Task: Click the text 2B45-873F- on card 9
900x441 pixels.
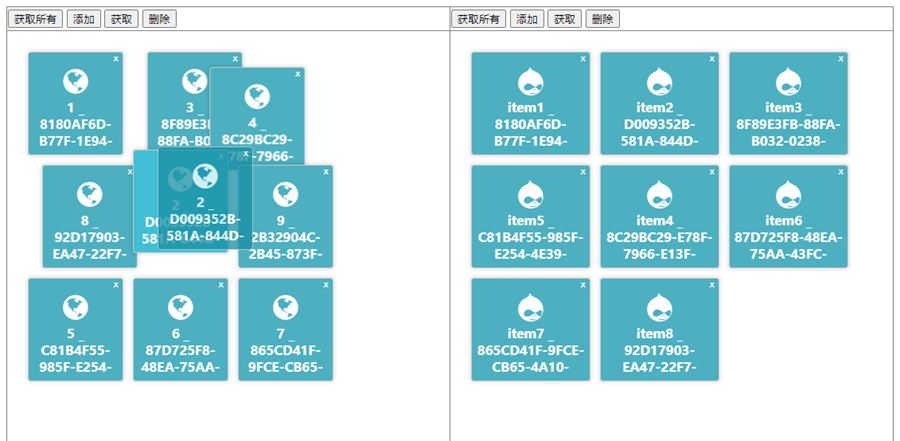Action: (x=286, y=254)
